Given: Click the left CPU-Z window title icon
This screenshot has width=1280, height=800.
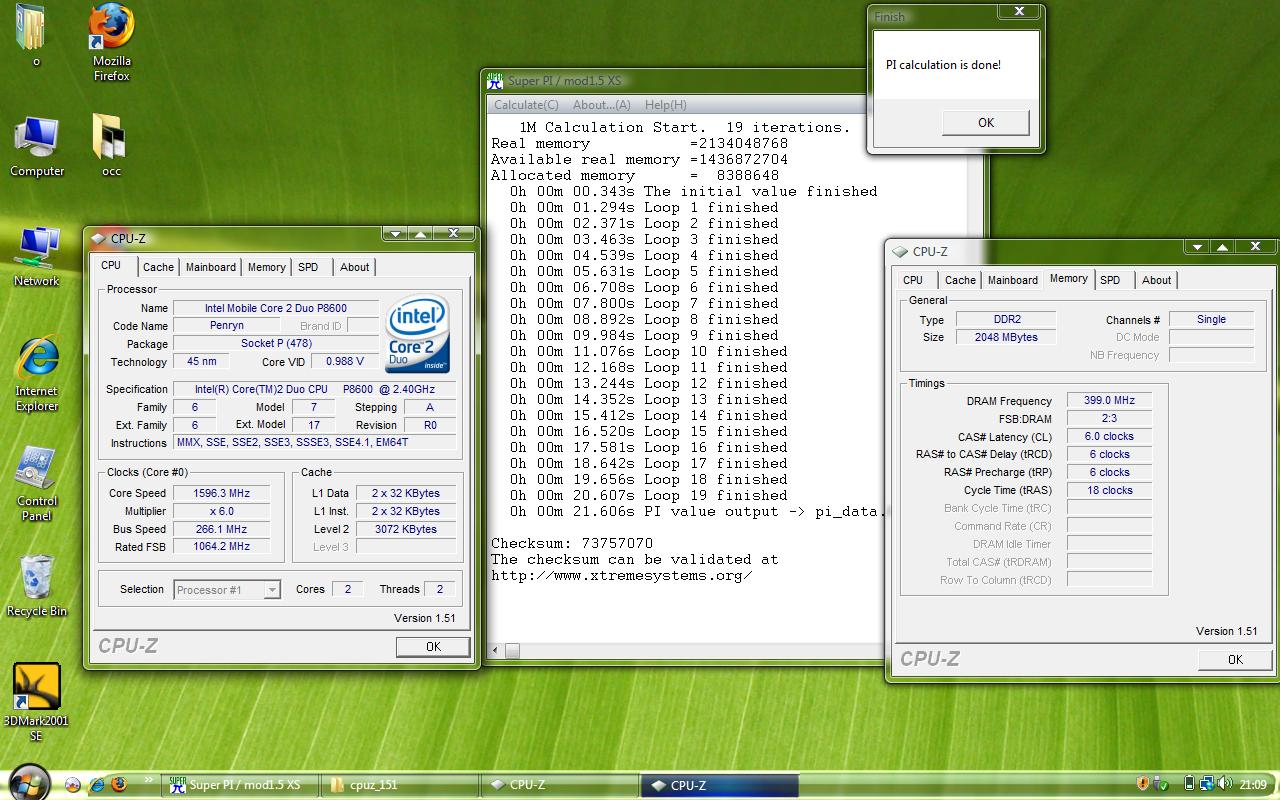Looking at the screenshot, I should click(x=98, y=238).
